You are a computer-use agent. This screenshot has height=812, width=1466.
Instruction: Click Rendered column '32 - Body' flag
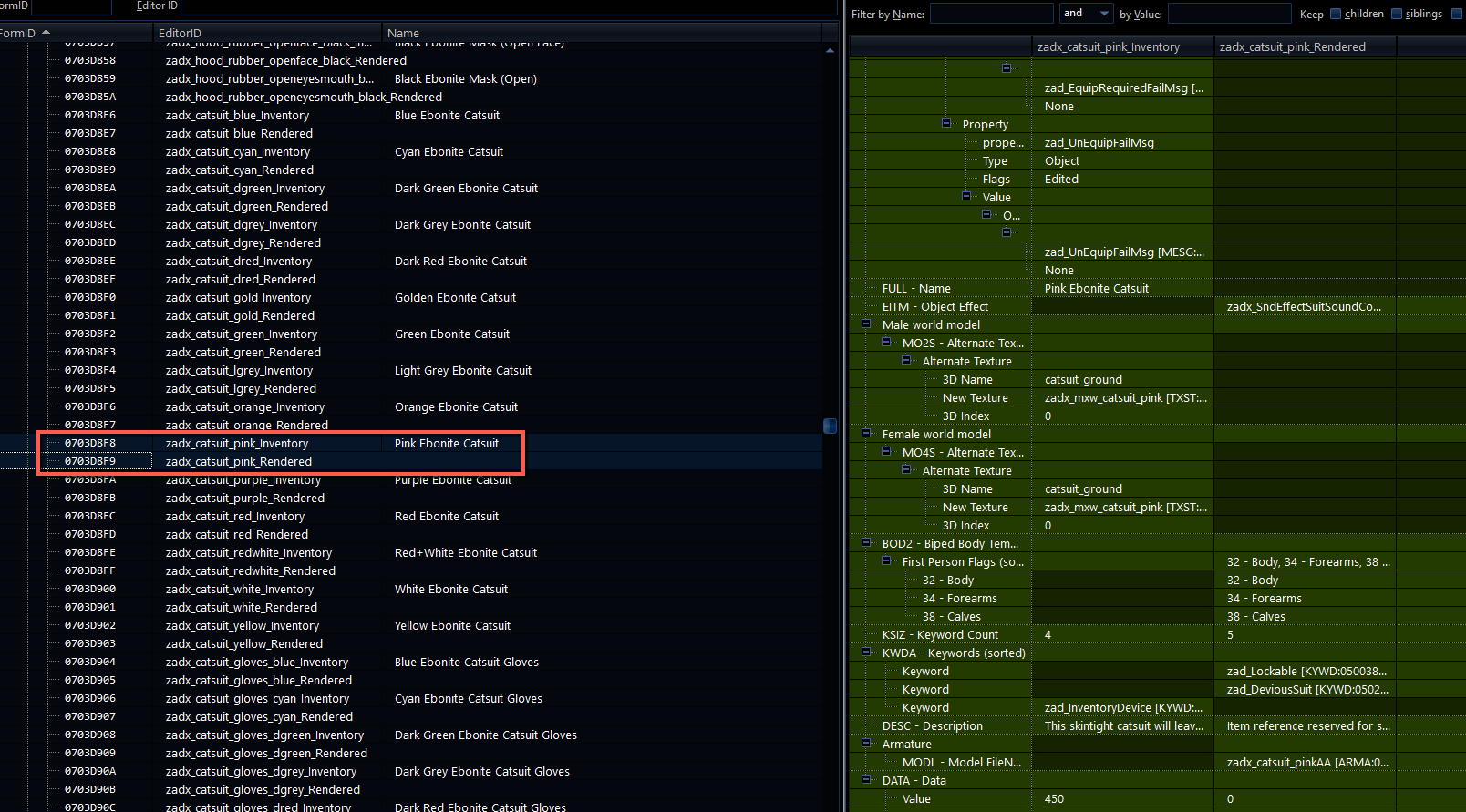(x=1252, y=580)
